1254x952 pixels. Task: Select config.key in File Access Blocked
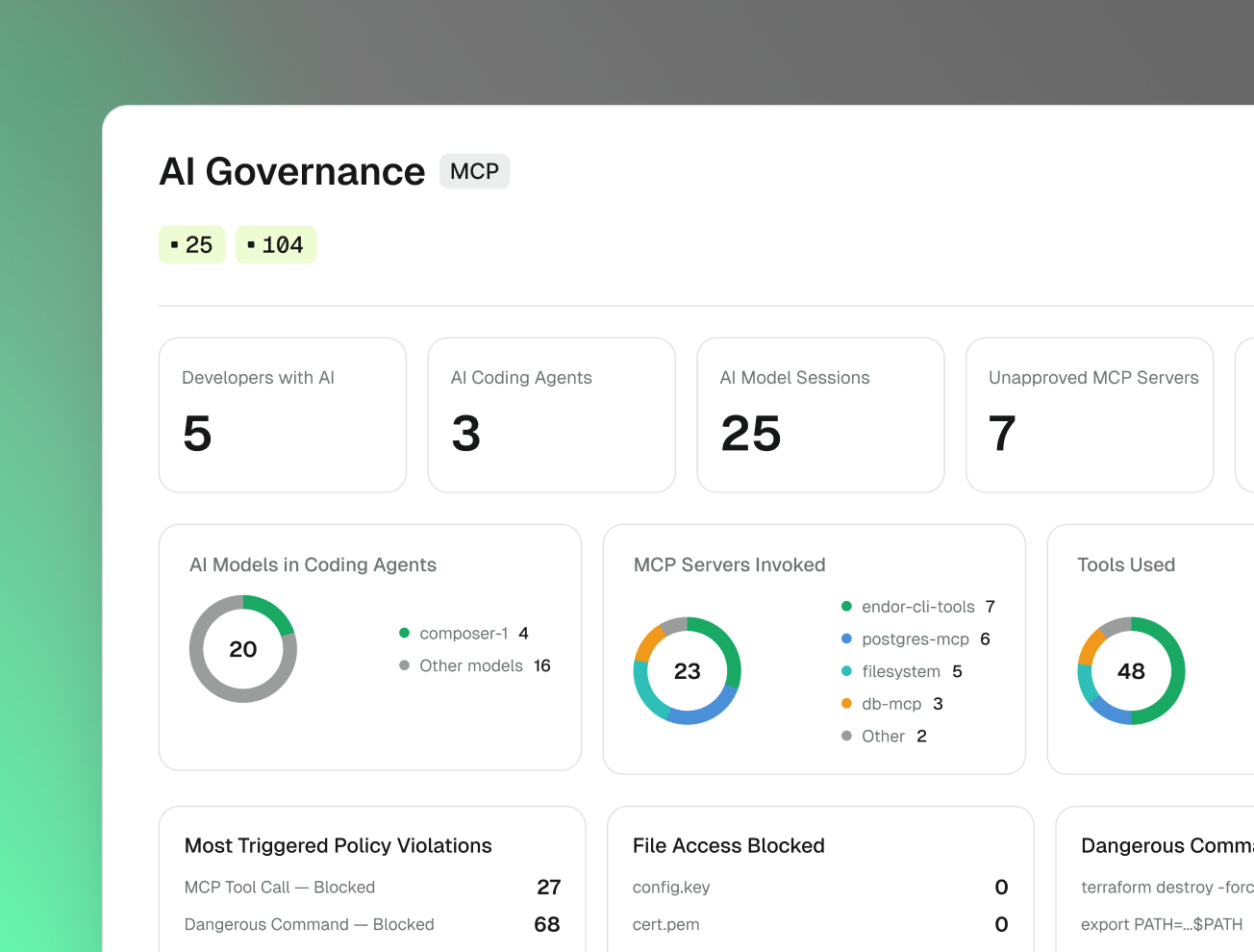pyautogui.click(x=671, y=888)
